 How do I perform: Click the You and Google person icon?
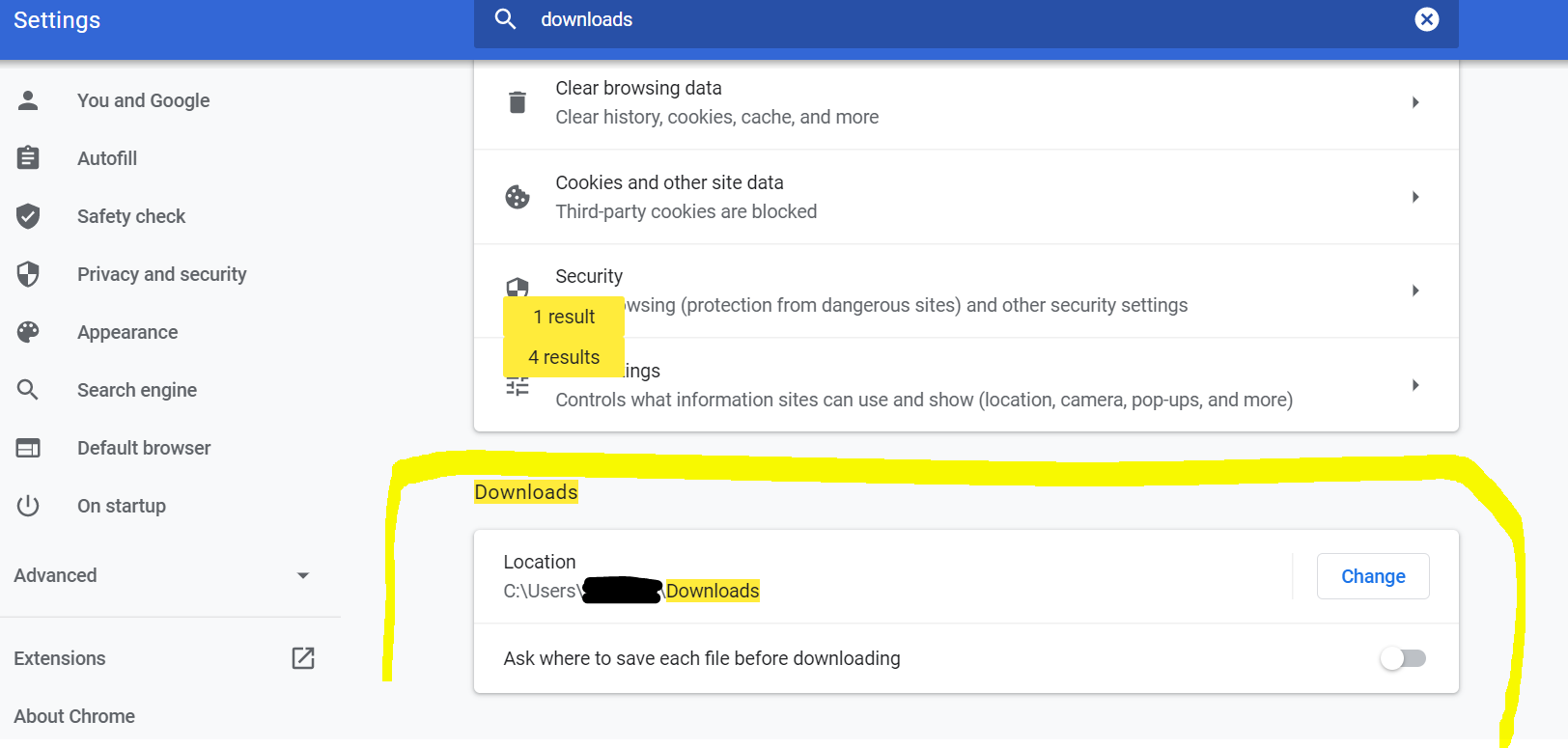tap(28, 100)
